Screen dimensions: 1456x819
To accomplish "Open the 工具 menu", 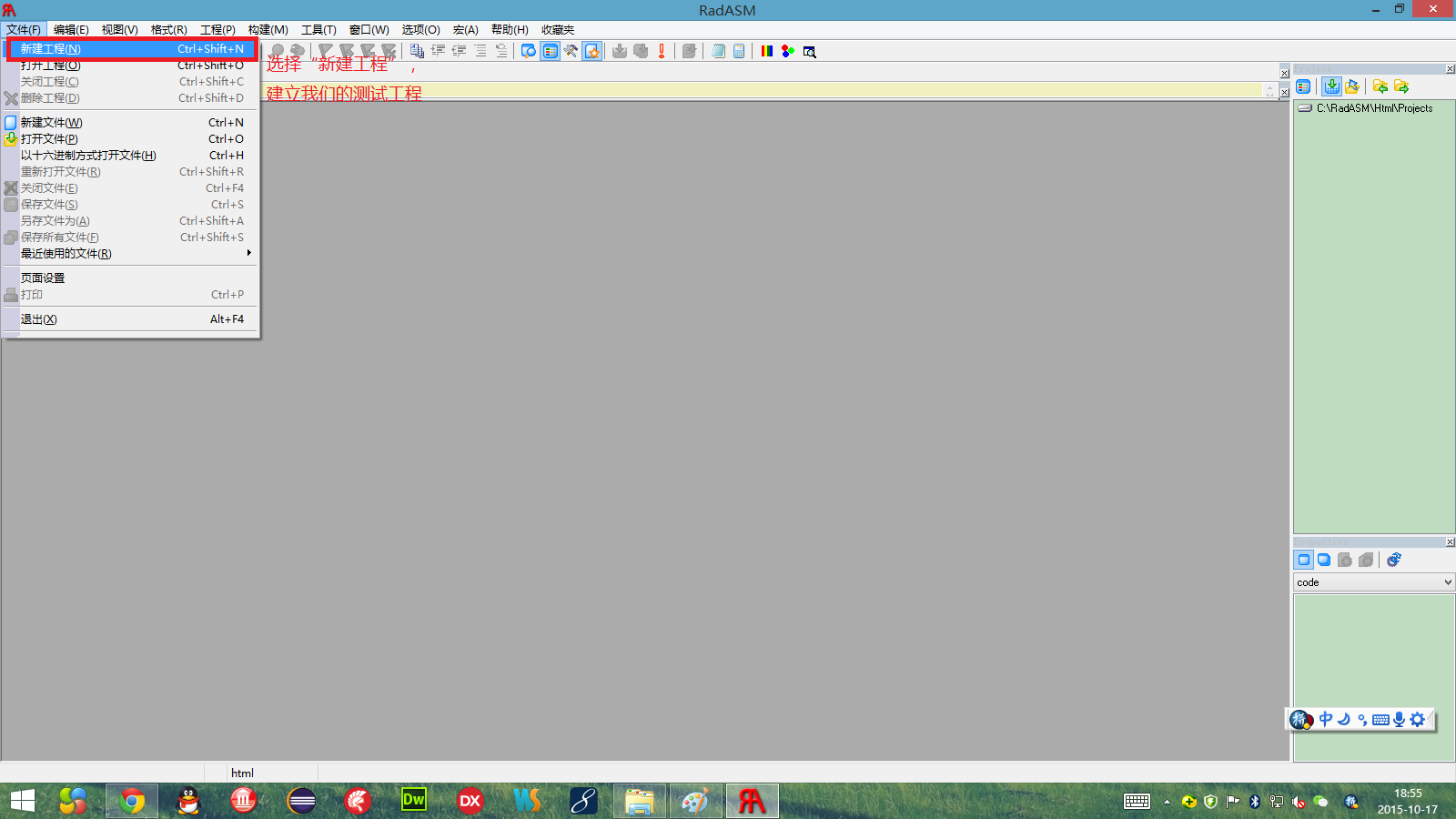I will click(x=318, y=30).
